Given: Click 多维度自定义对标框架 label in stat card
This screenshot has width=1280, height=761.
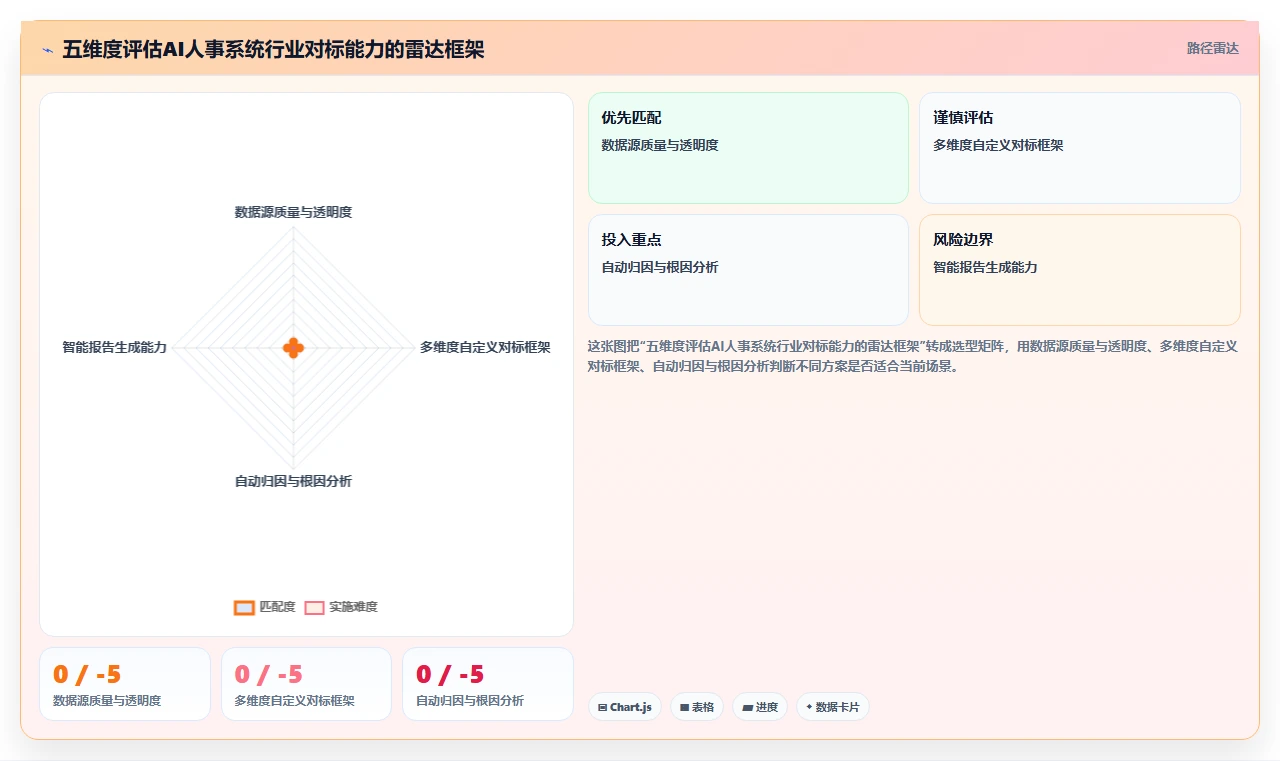Looking at the screenshot, I should pos(295,701).
